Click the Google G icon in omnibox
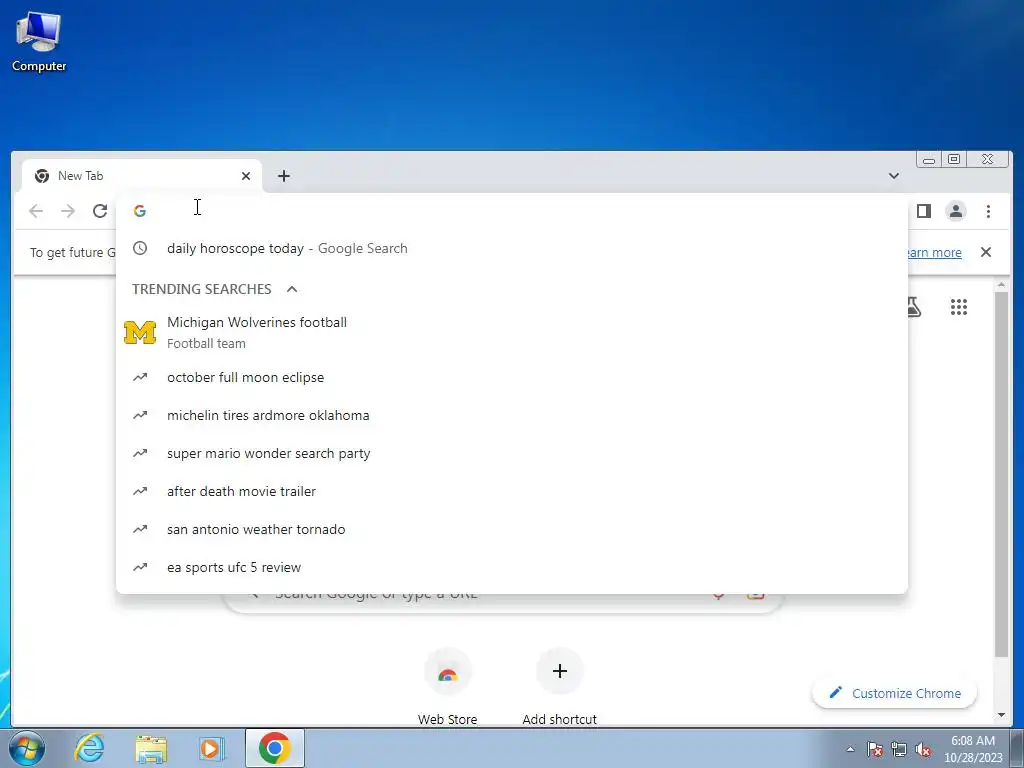 point(140,211)
